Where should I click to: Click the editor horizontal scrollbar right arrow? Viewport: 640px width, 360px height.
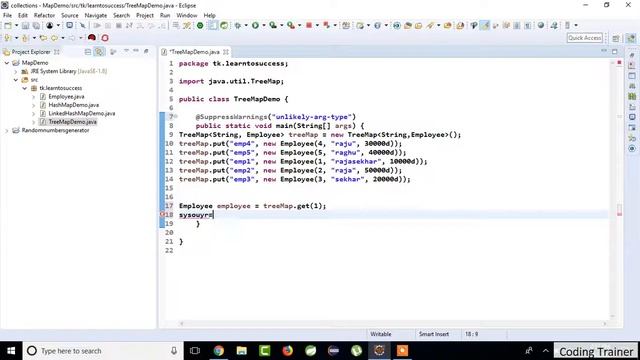click(x=606, y=324)
